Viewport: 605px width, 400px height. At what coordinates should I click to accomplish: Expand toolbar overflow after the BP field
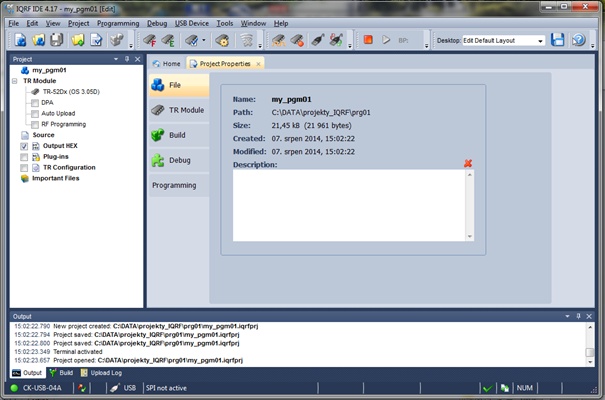(426, 46)
